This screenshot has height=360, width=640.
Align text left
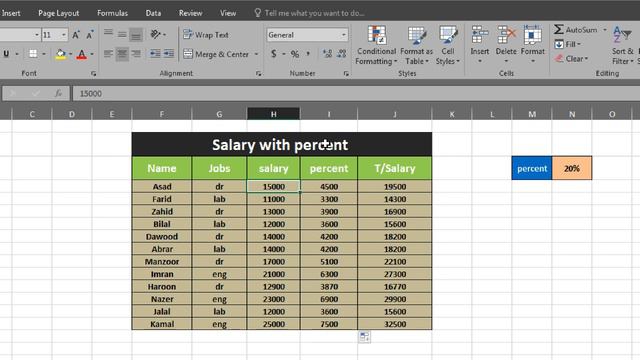[x=108, y=54]
